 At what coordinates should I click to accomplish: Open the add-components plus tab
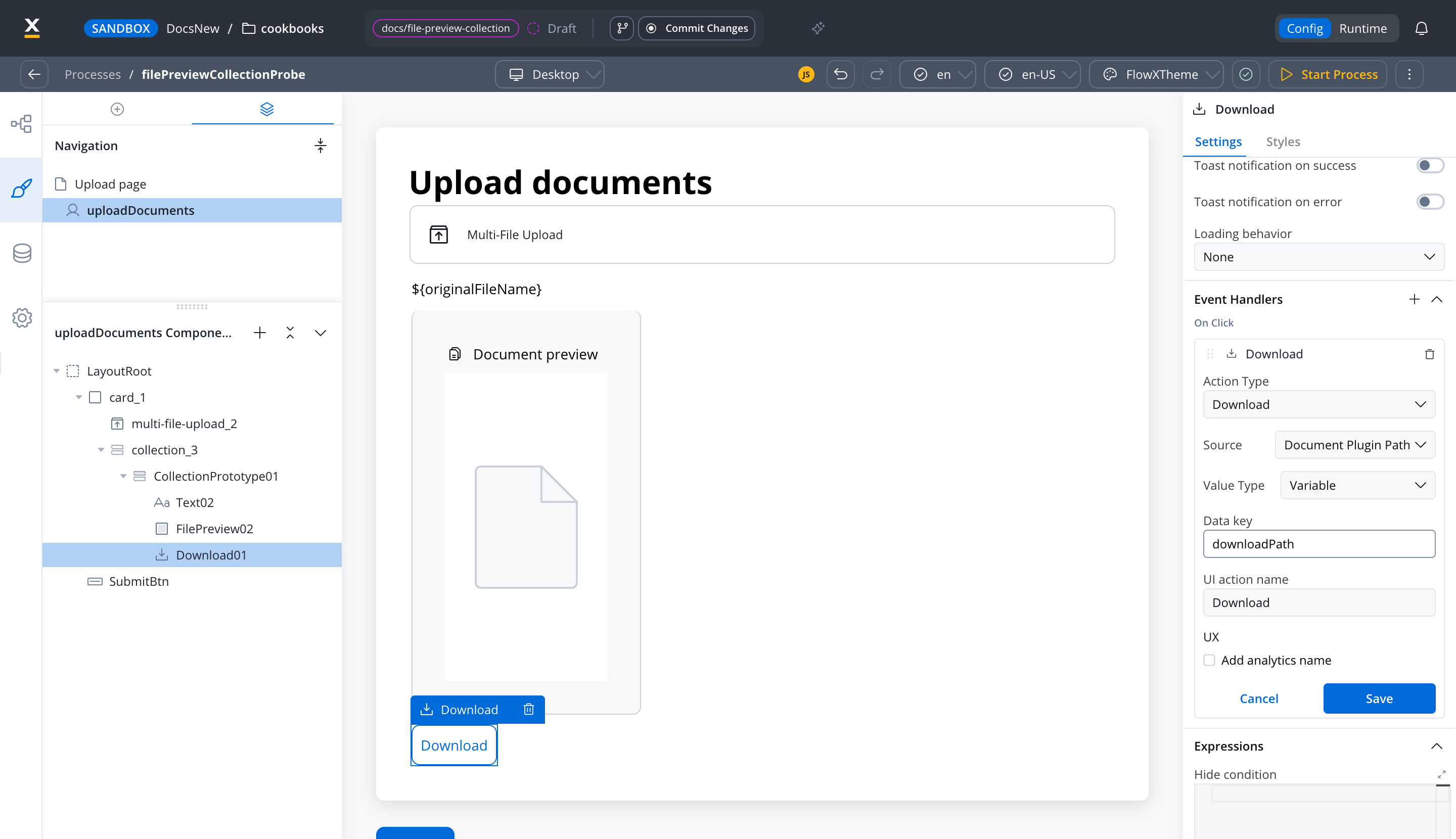coord(117,109)
